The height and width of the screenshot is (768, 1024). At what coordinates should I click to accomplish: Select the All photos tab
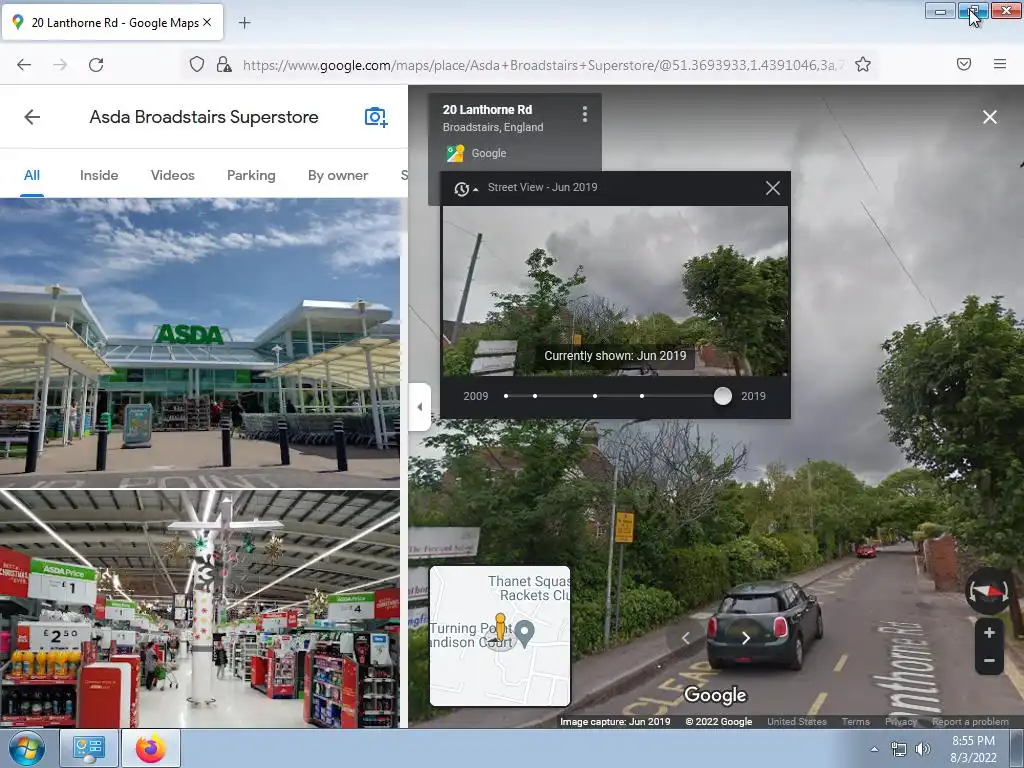(x=32, y=175)
